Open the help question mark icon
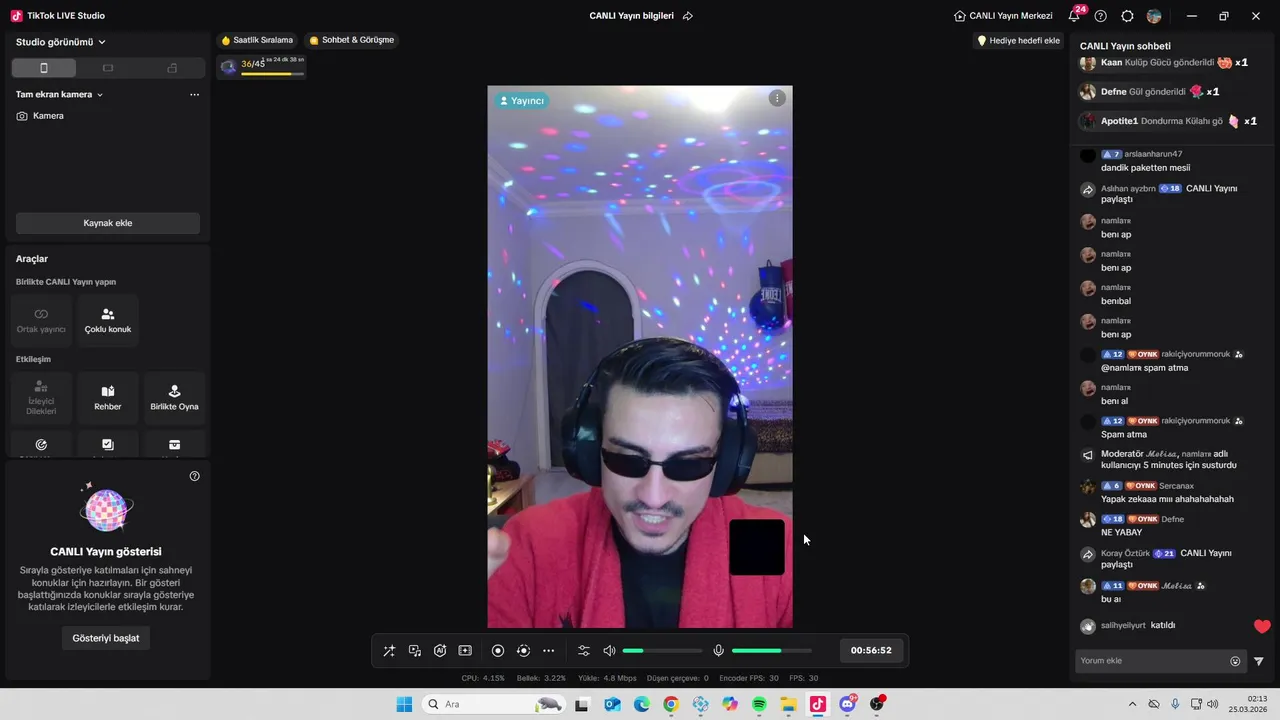Screen dimensions: 1280x720 coord(1101,16)
